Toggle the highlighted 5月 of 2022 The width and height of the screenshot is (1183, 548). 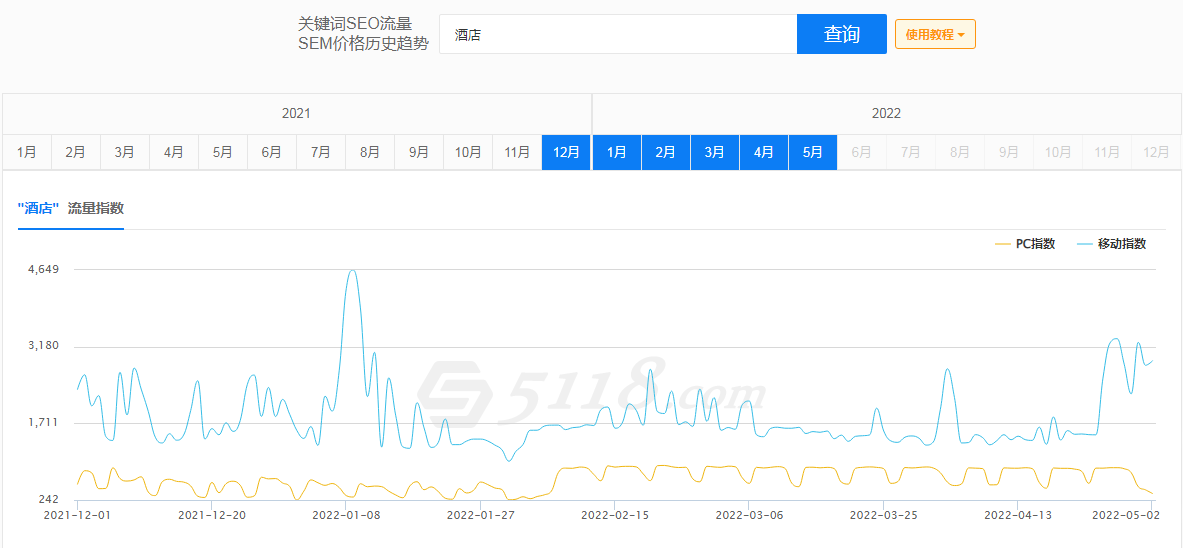813,152
